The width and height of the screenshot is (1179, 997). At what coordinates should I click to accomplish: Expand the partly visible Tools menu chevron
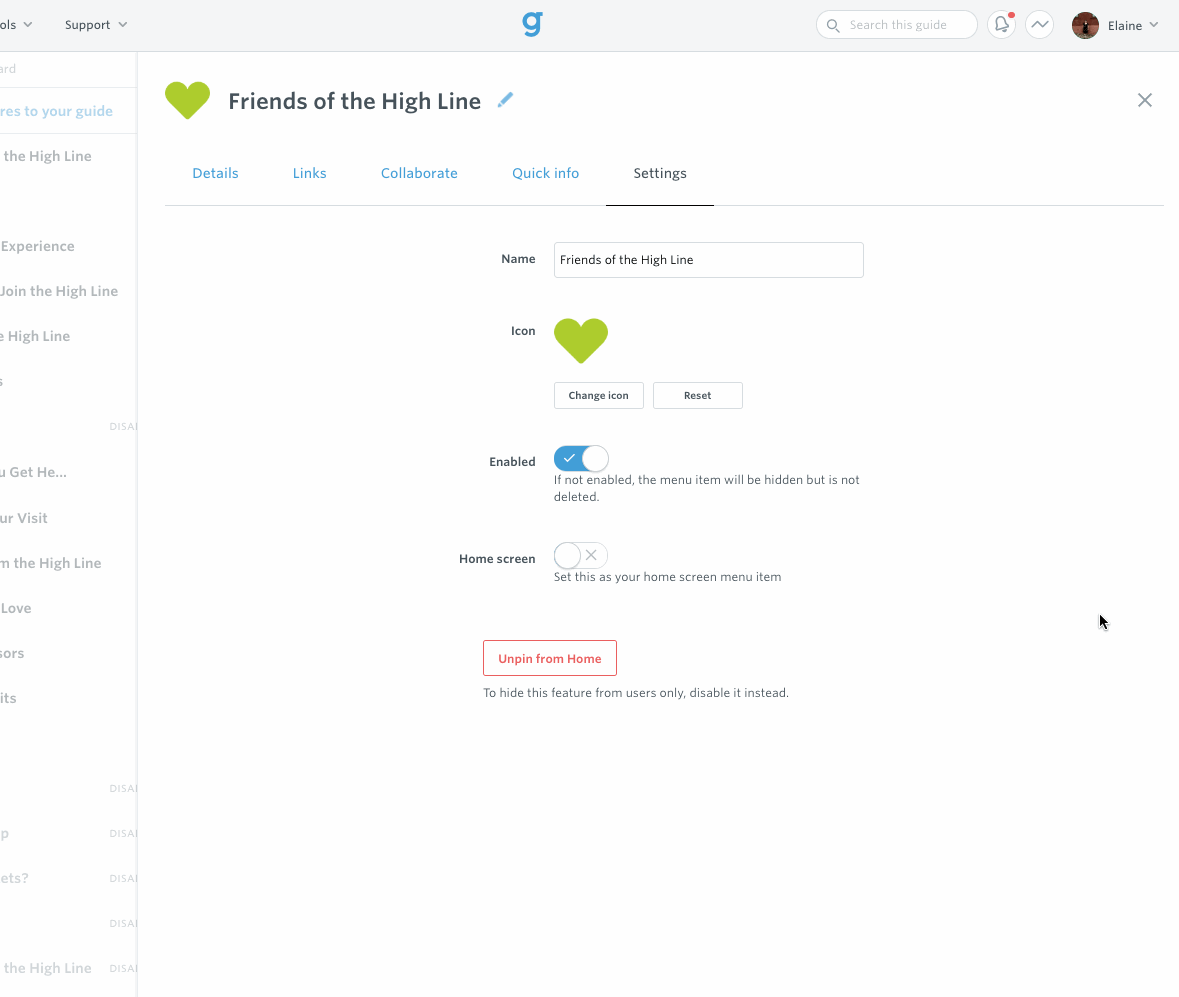coord(28,25)
